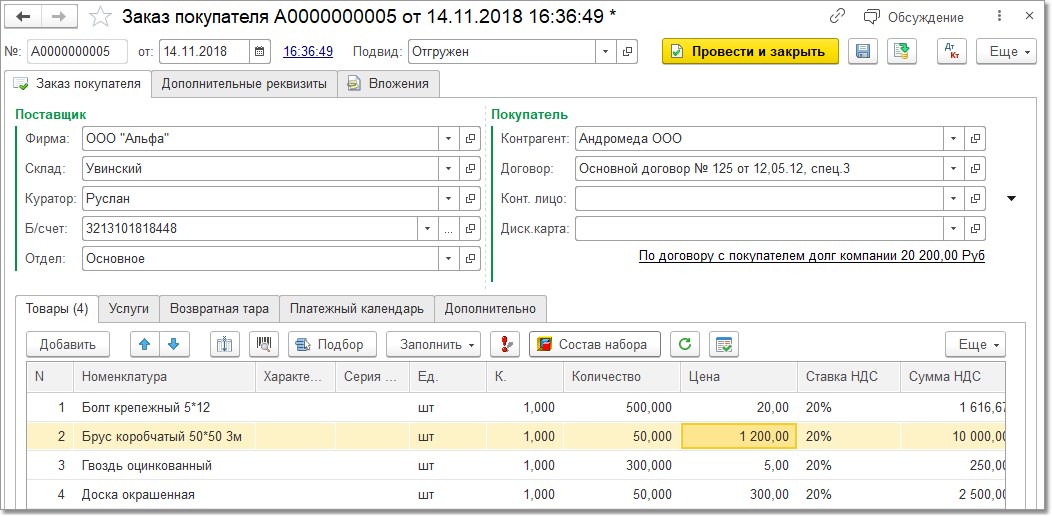Open the Отдел item form icon
This screenshot has width=1052, height=517.
click(x=470, y=258)
